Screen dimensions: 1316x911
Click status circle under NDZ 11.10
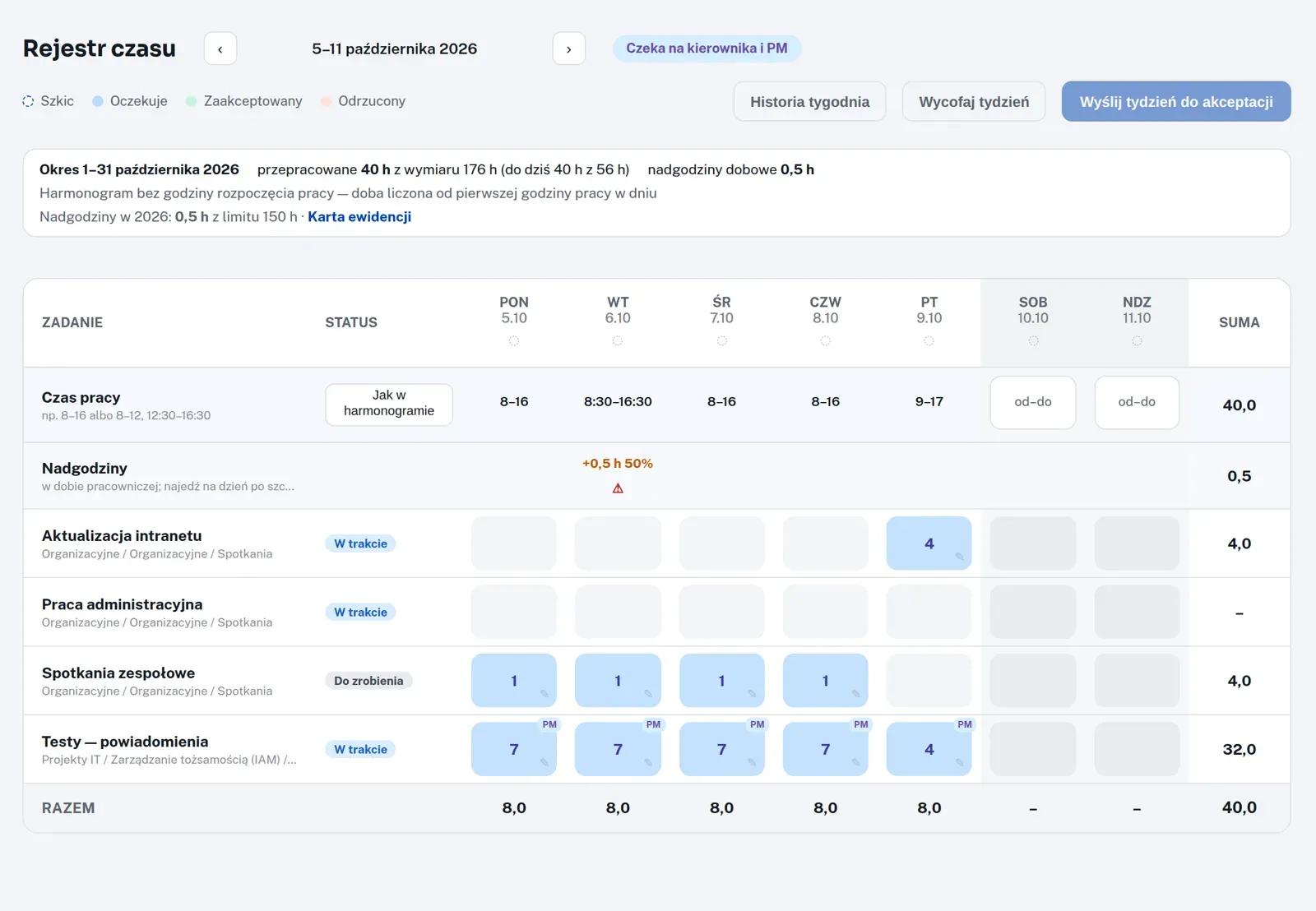1137,340
